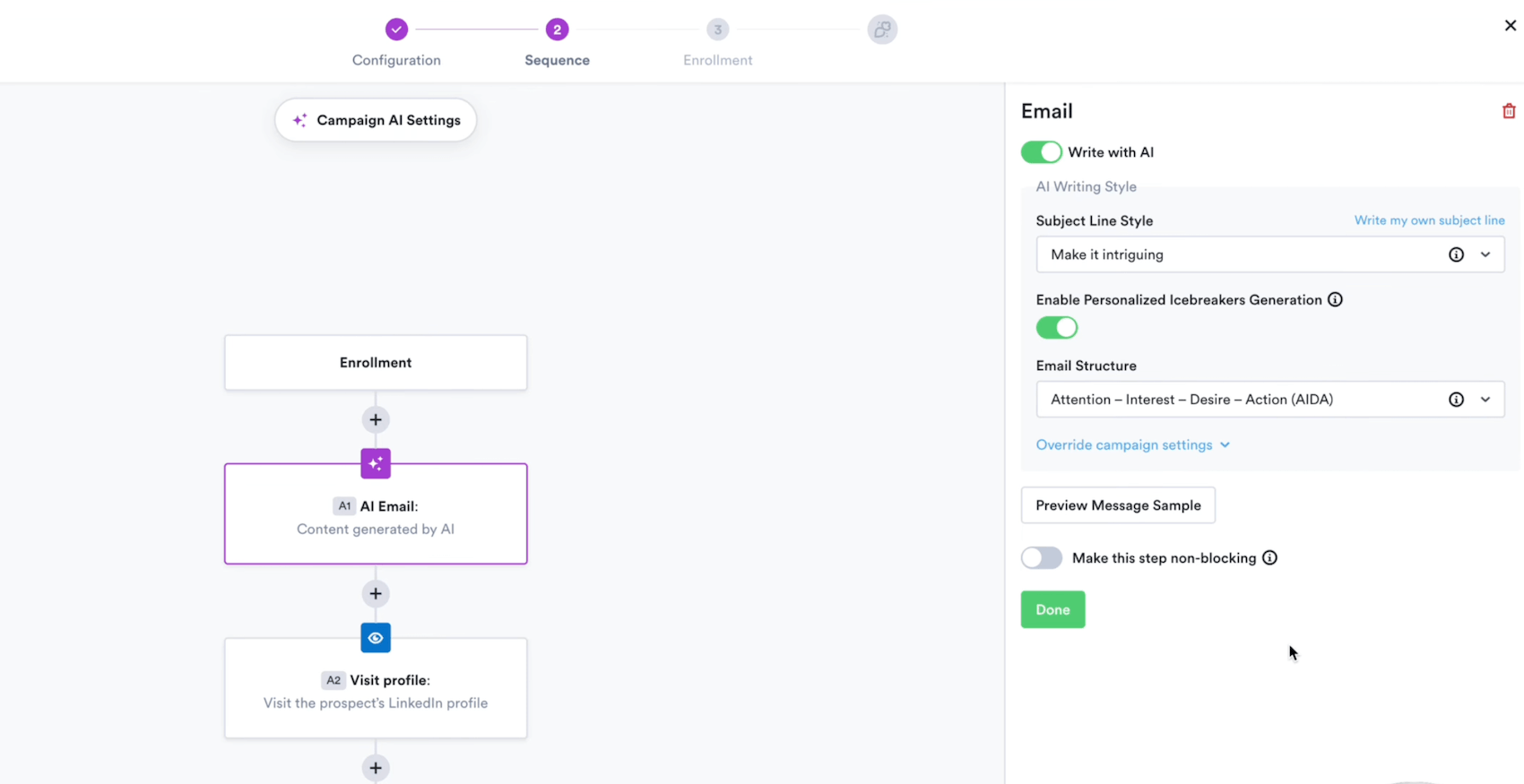Click the completed Configuration checkmark step
Image resolution: width=1524 pixels, height=784 pixels.
[x=396, y=30]
